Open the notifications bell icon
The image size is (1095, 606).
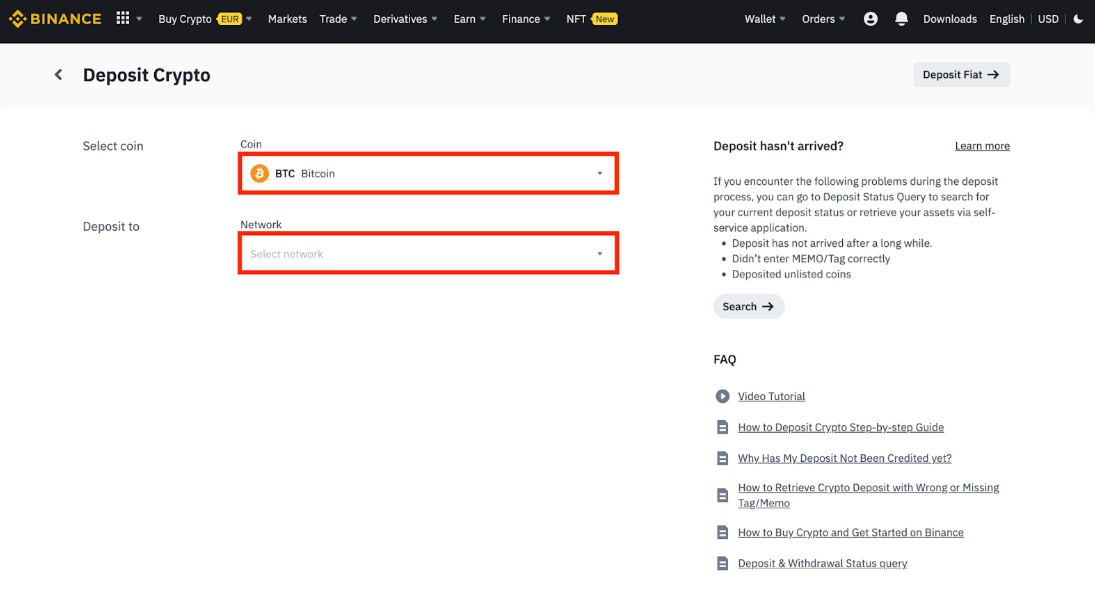[x=902, y=19]
